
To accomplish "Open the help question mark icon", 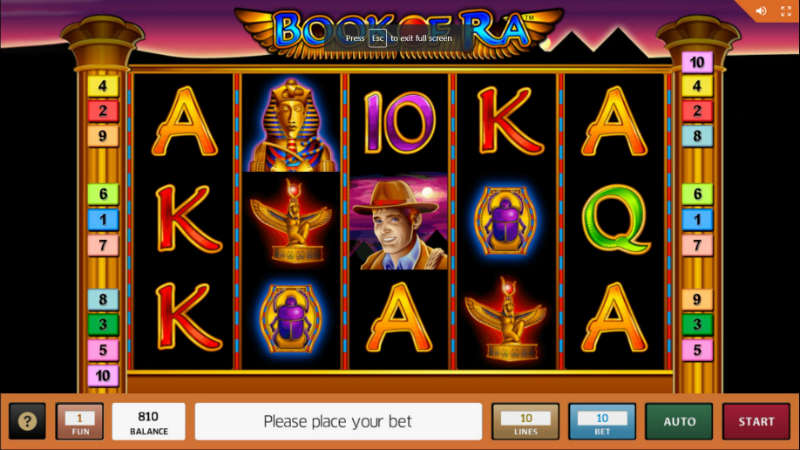I will click(27, 421).
